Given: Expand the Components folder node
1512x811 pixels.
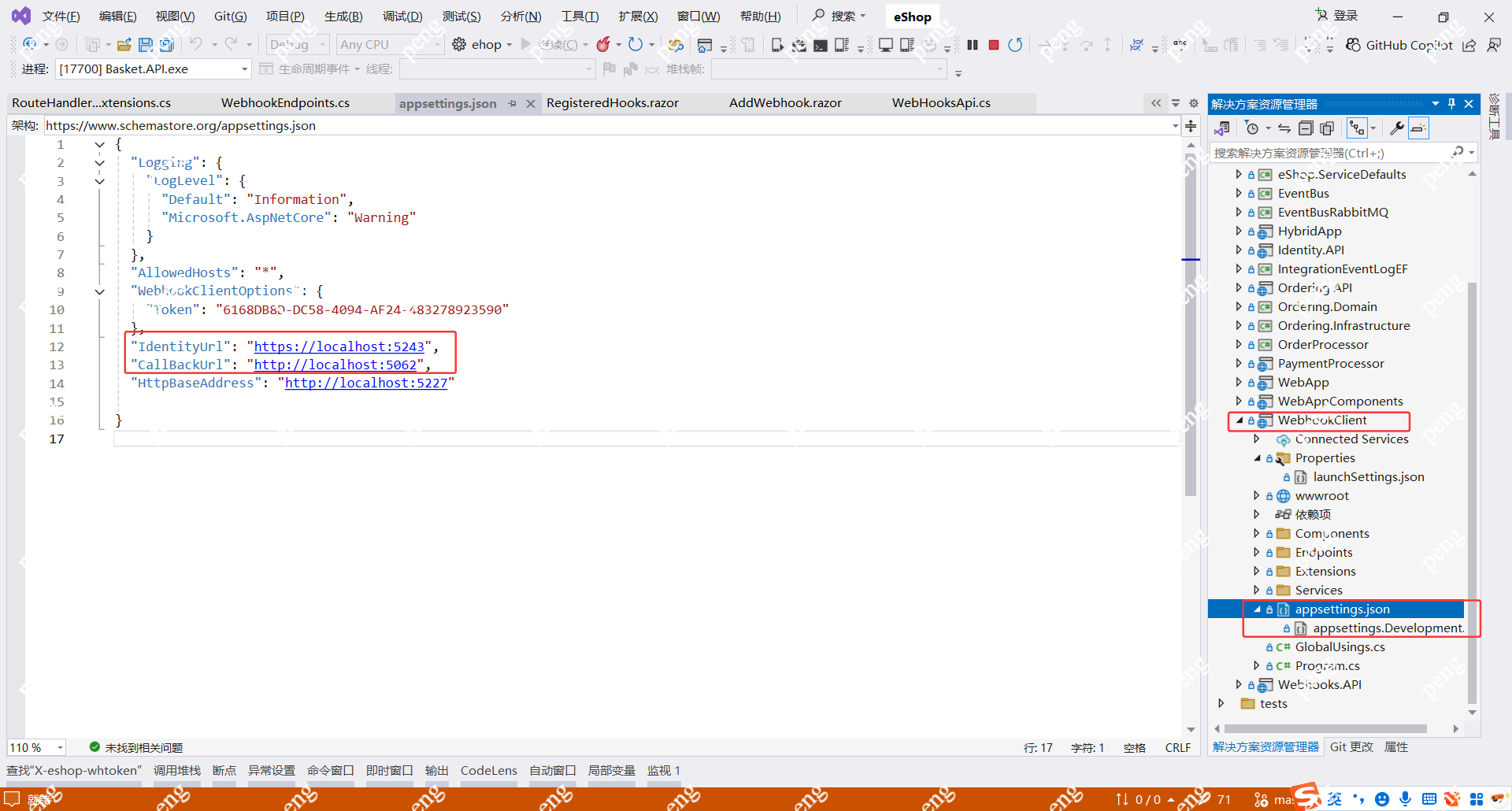Looking at the screenshot, I should 1256,534.
